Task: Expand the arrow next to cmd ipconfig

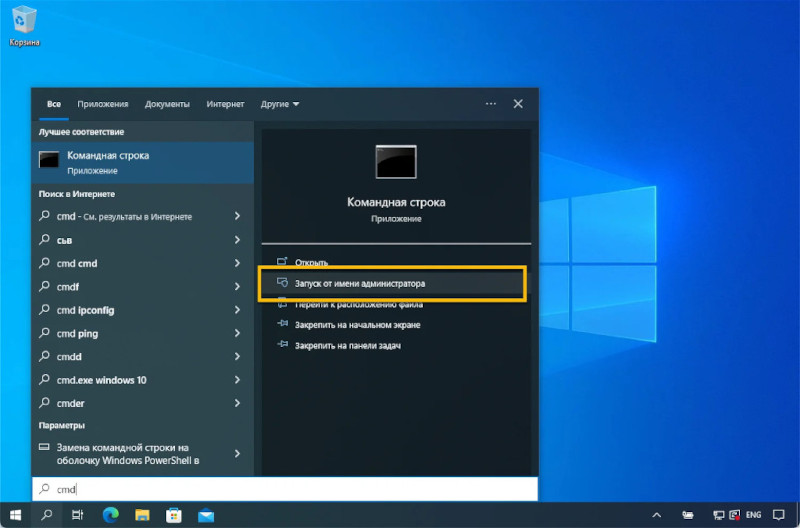Action: (237, 310)
